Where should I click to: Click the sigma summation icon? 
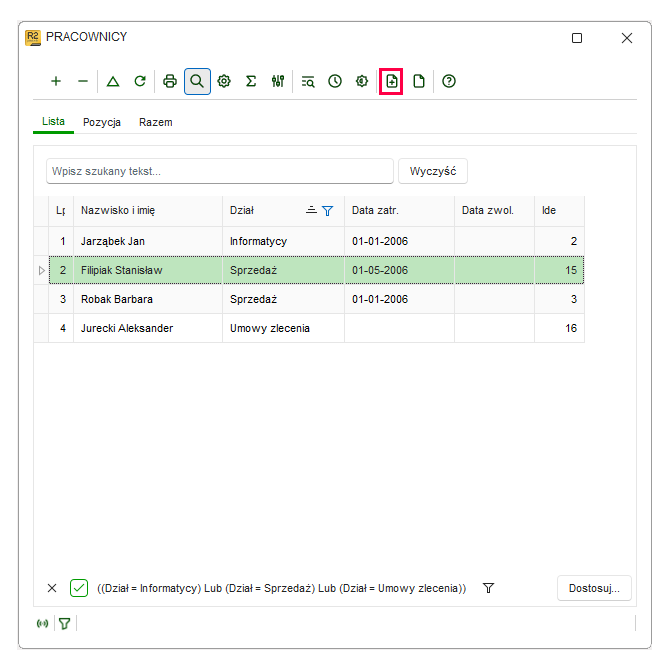(251, 81)
